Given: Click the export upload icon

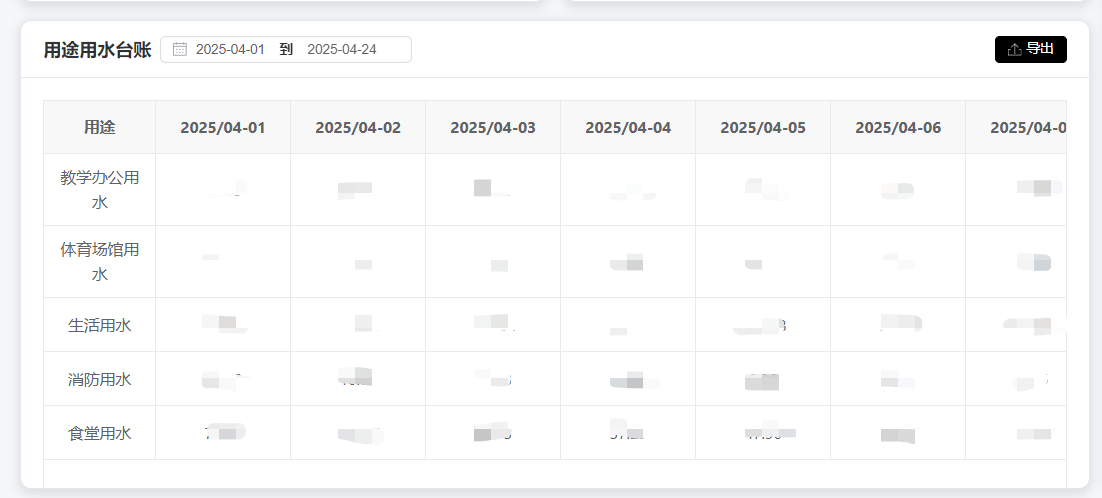Looking at the screenshot, I should coord(1014,49).
